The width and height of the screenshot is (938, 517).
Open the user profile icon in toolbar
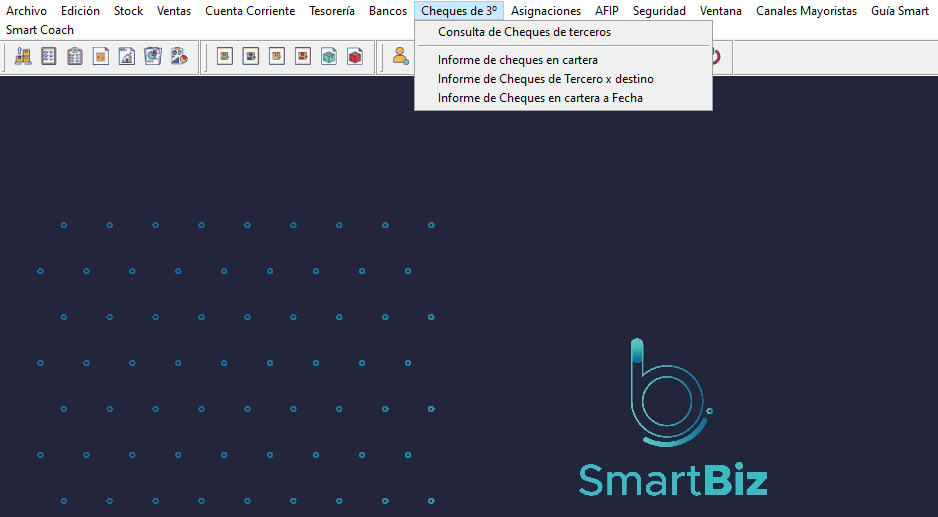(400, 57)
